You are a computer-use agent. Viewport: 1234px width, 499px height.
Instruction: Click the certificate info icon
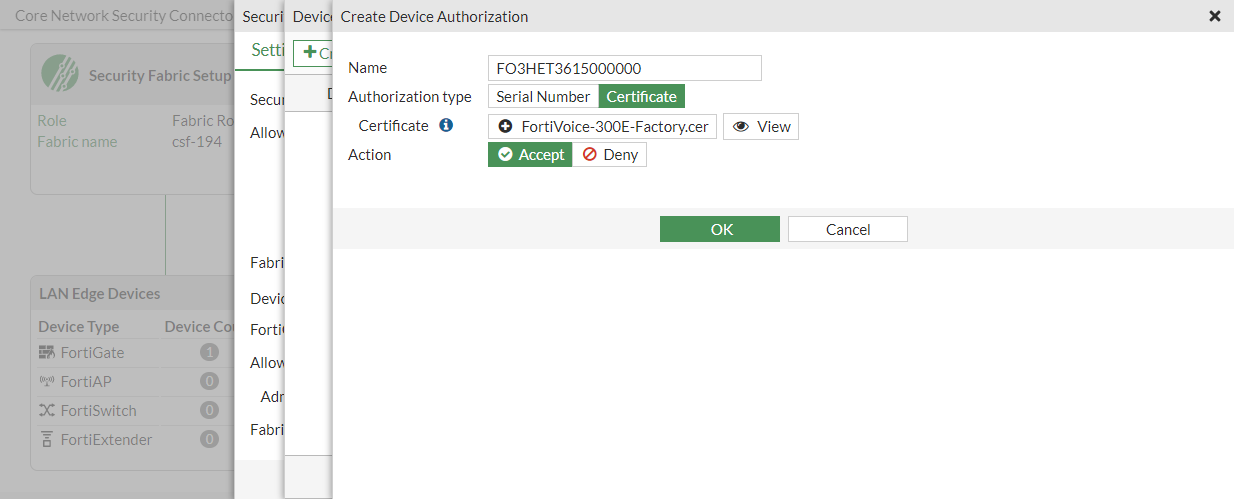[446, 126]
